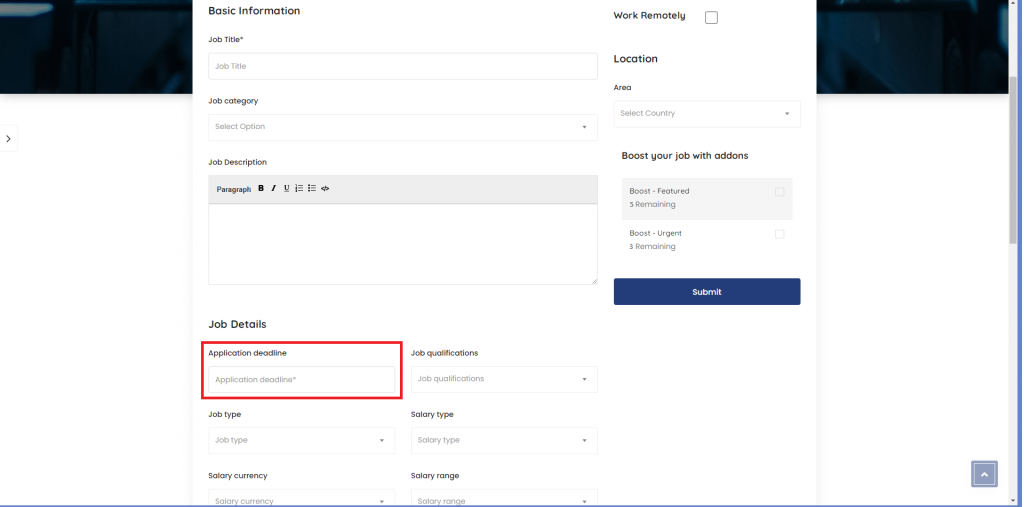This screenshot has width=1024, height=507.
Task: Click the Application deadline input field
Action: (301, 380)
